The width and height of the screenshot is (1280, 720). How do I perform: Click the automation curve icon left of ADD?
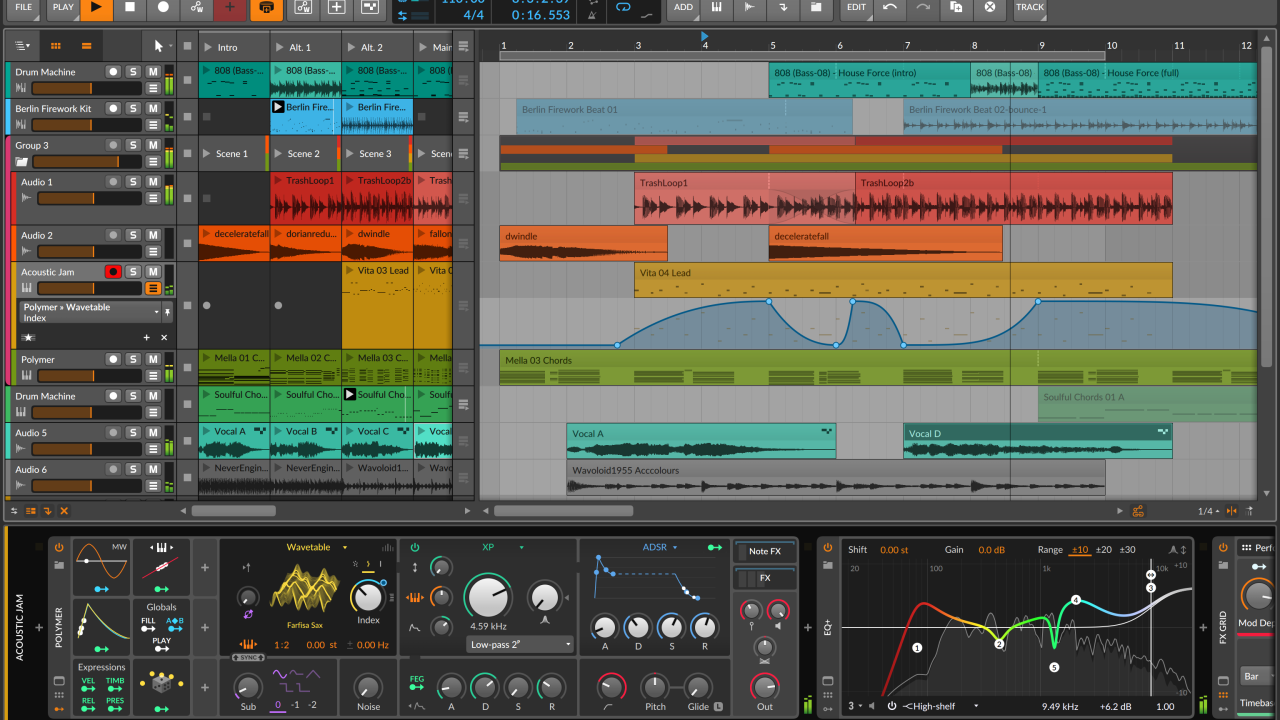tap(646, 14)
